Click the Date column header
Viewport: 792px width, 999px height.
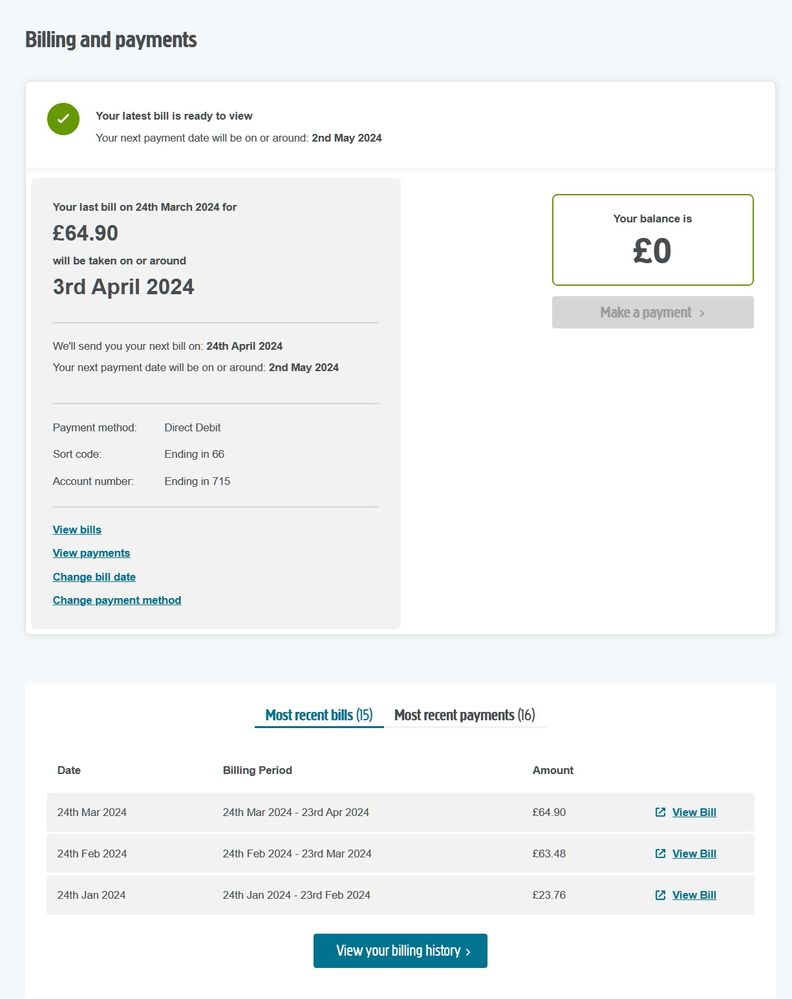pyautogui.click(x=69, y=770)
